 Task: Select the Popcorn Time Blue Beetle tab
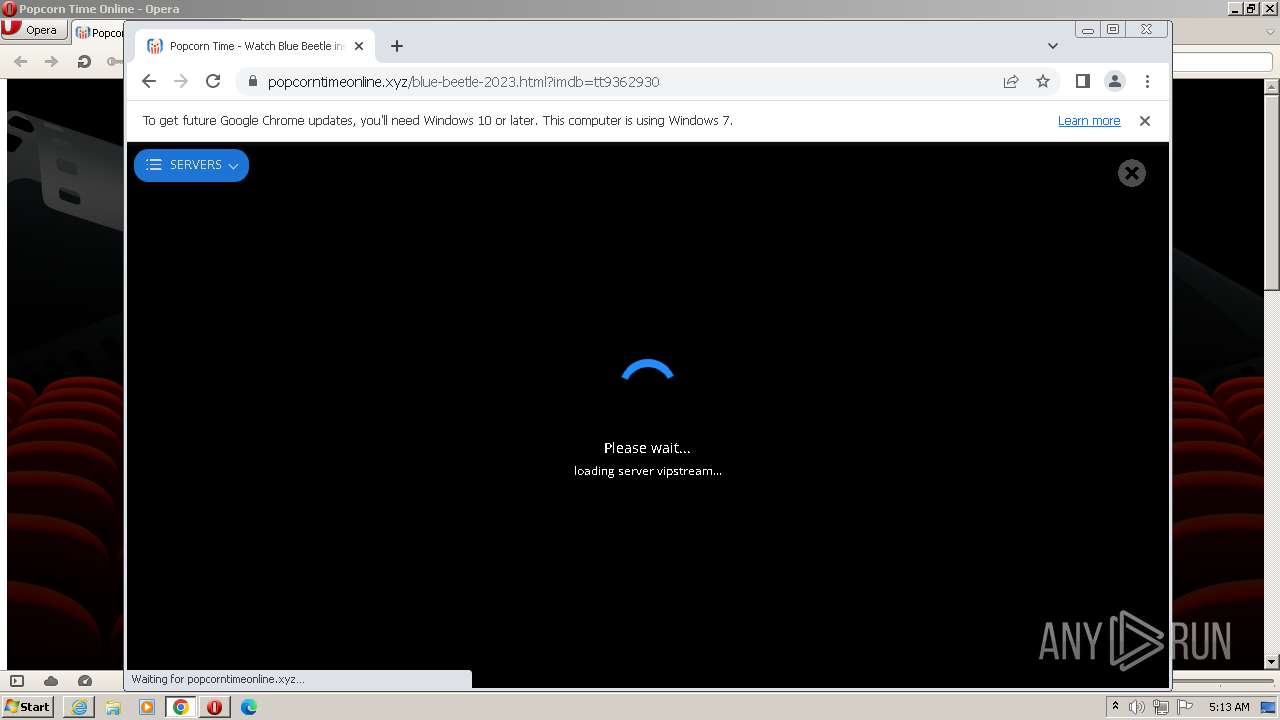(256, 46)
